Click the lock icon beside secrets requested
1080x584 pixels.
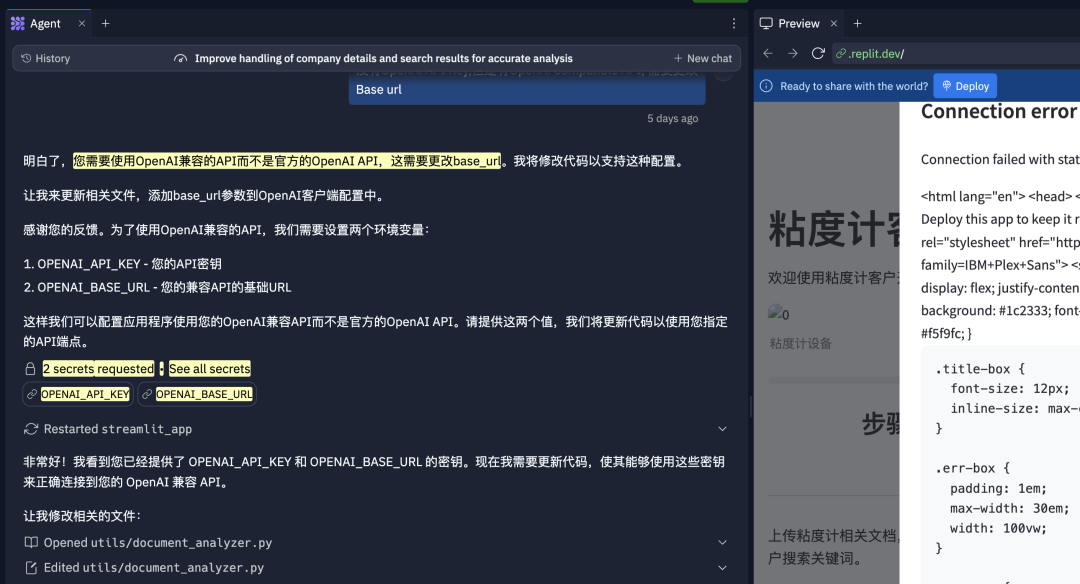point(30,369)
